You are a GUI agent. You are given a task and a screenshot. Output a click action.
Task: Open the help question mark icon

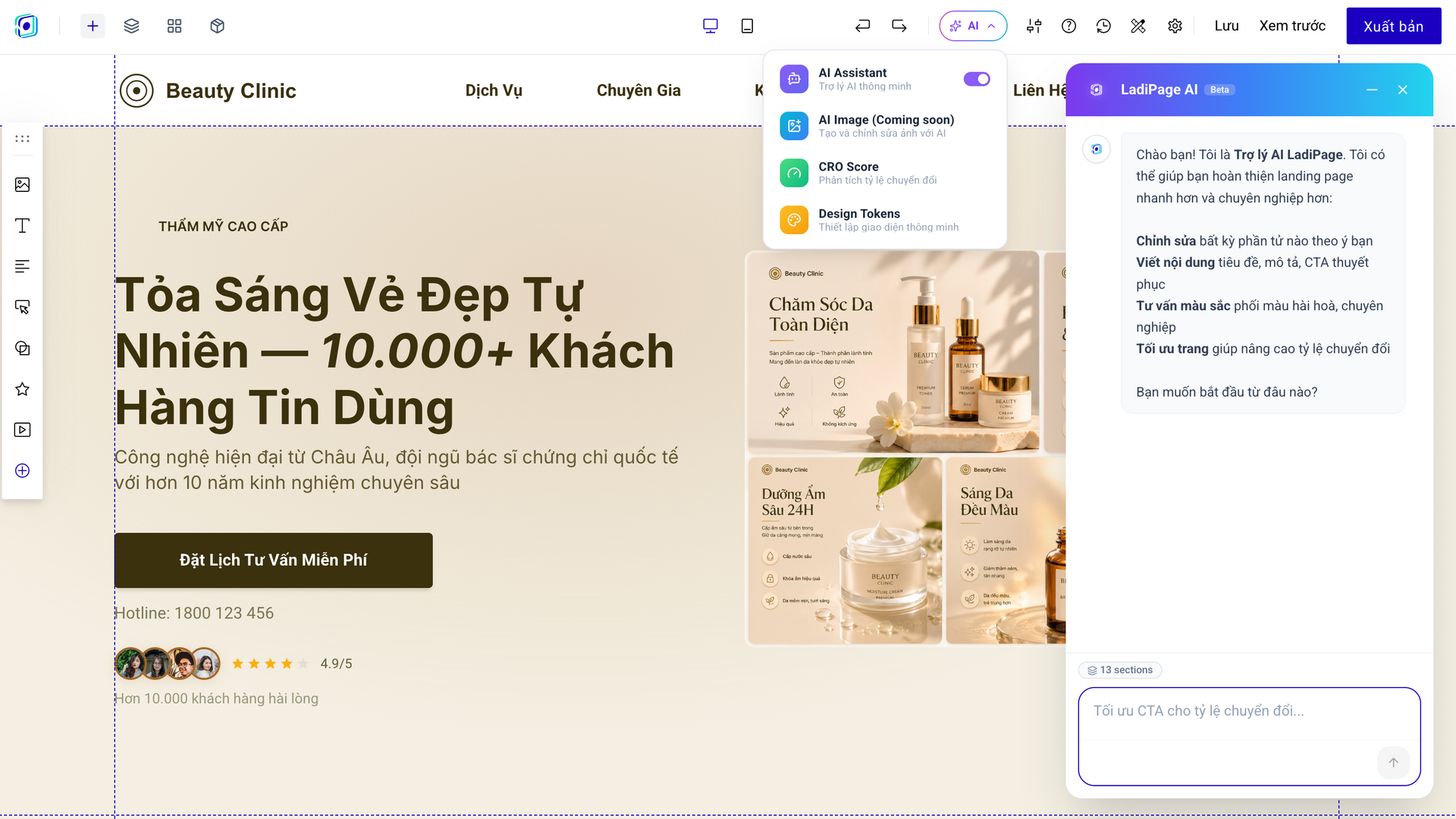(1068, 26)
